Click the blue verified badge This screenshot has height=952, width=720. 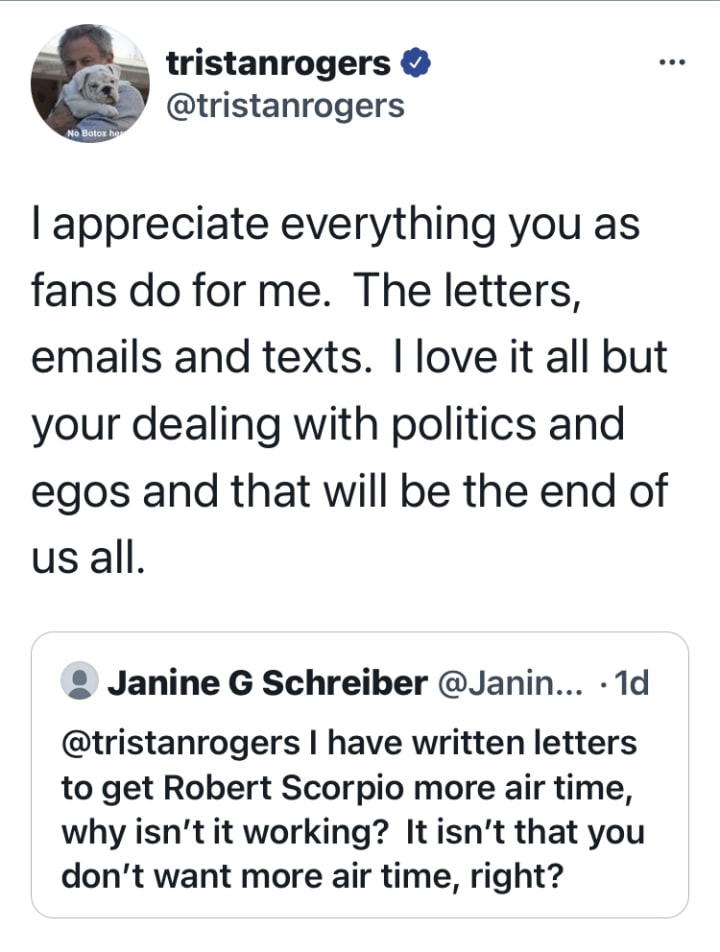415,64
